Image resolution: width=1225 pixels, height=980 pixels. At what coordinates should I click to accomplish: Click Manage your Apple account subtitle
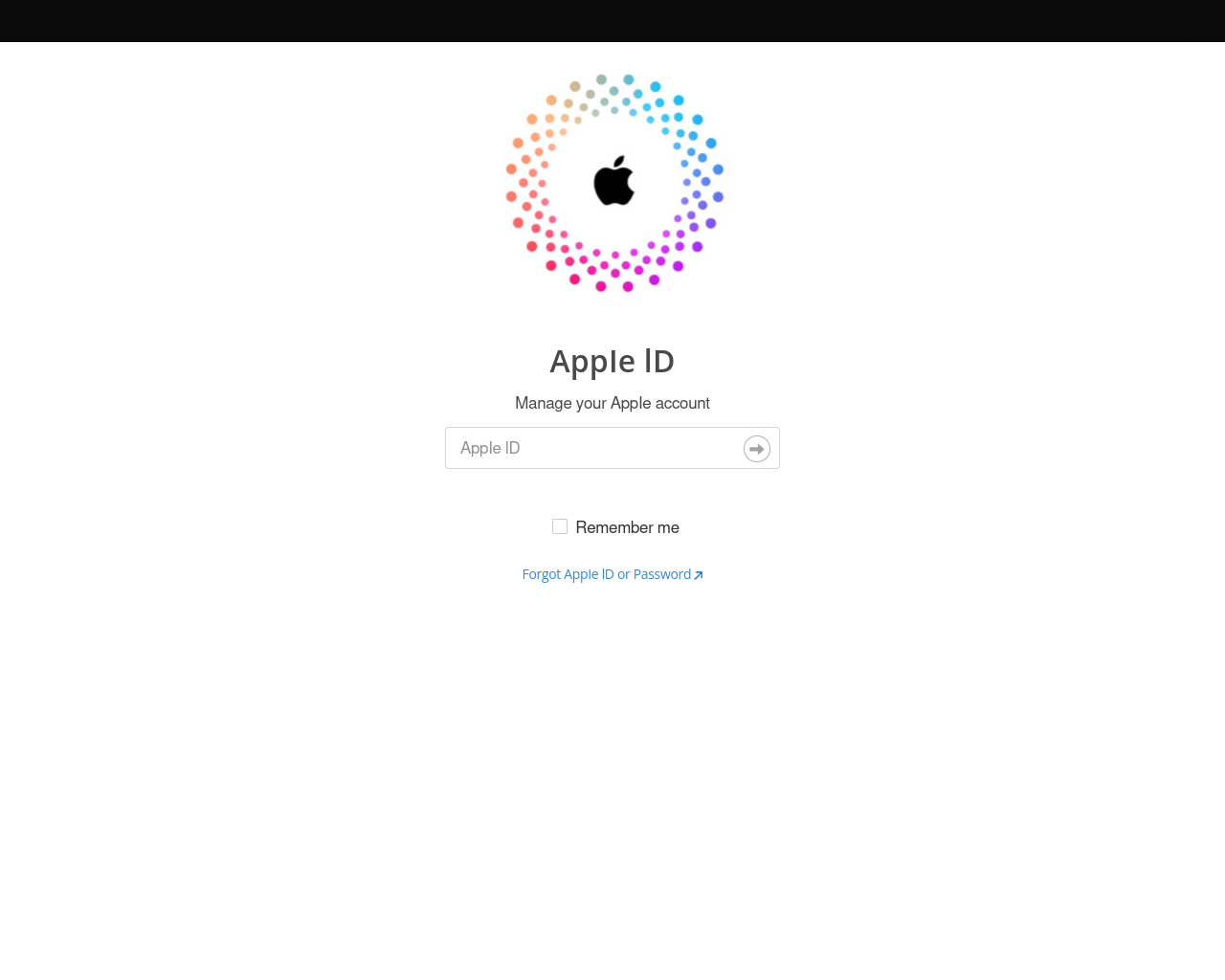pyautogui.click(x=612, y=403)
